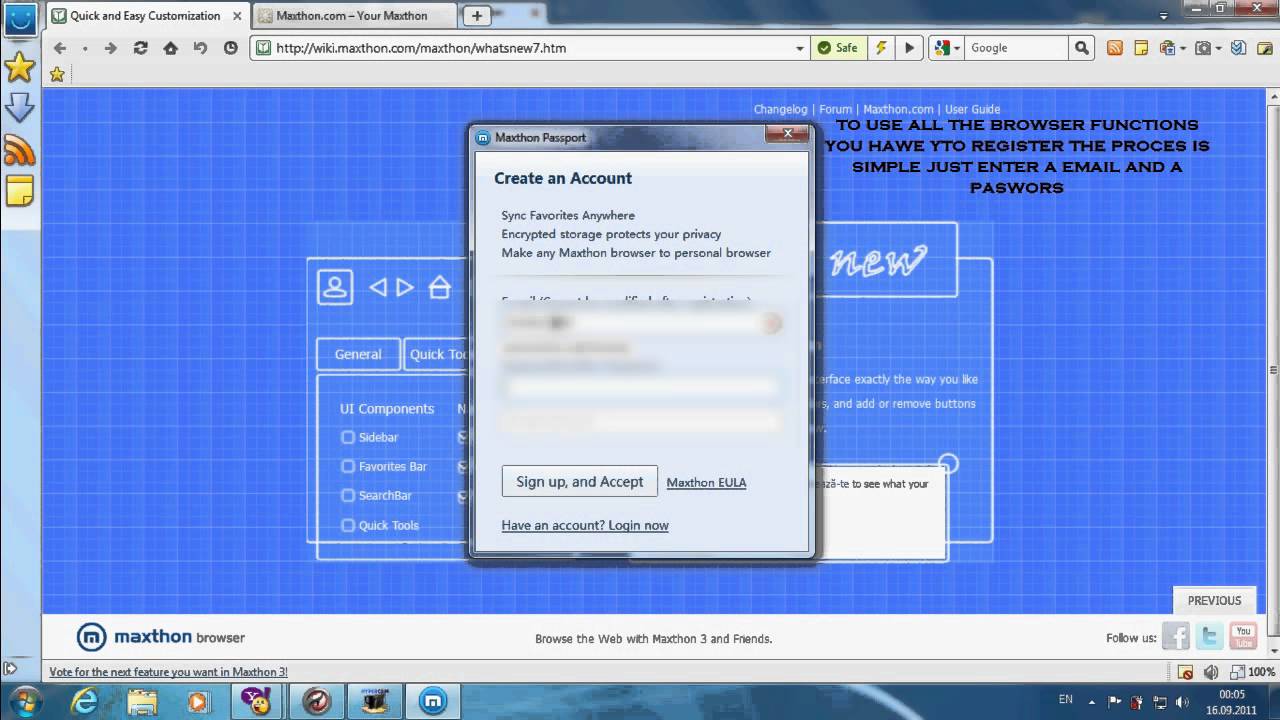Toggle the lightning browsing mode icon
This screenshot has height=720, width=1280.
tap(881, 48)
